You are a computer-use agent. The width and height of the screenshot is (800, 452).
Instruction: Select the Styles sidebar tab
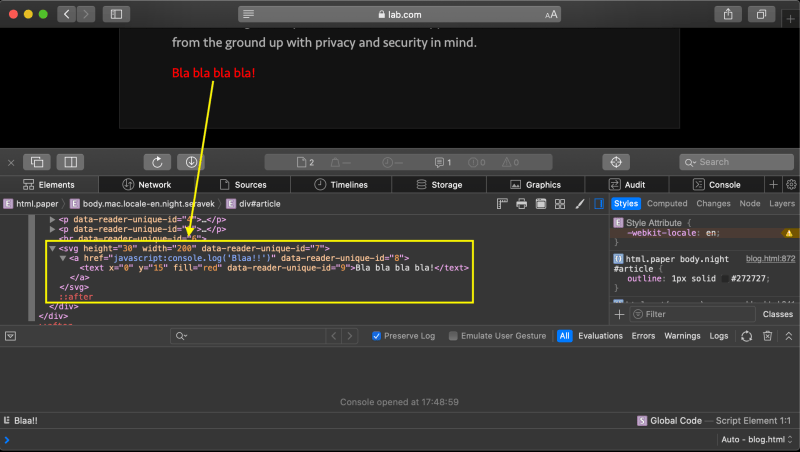(x=626, y=204)
